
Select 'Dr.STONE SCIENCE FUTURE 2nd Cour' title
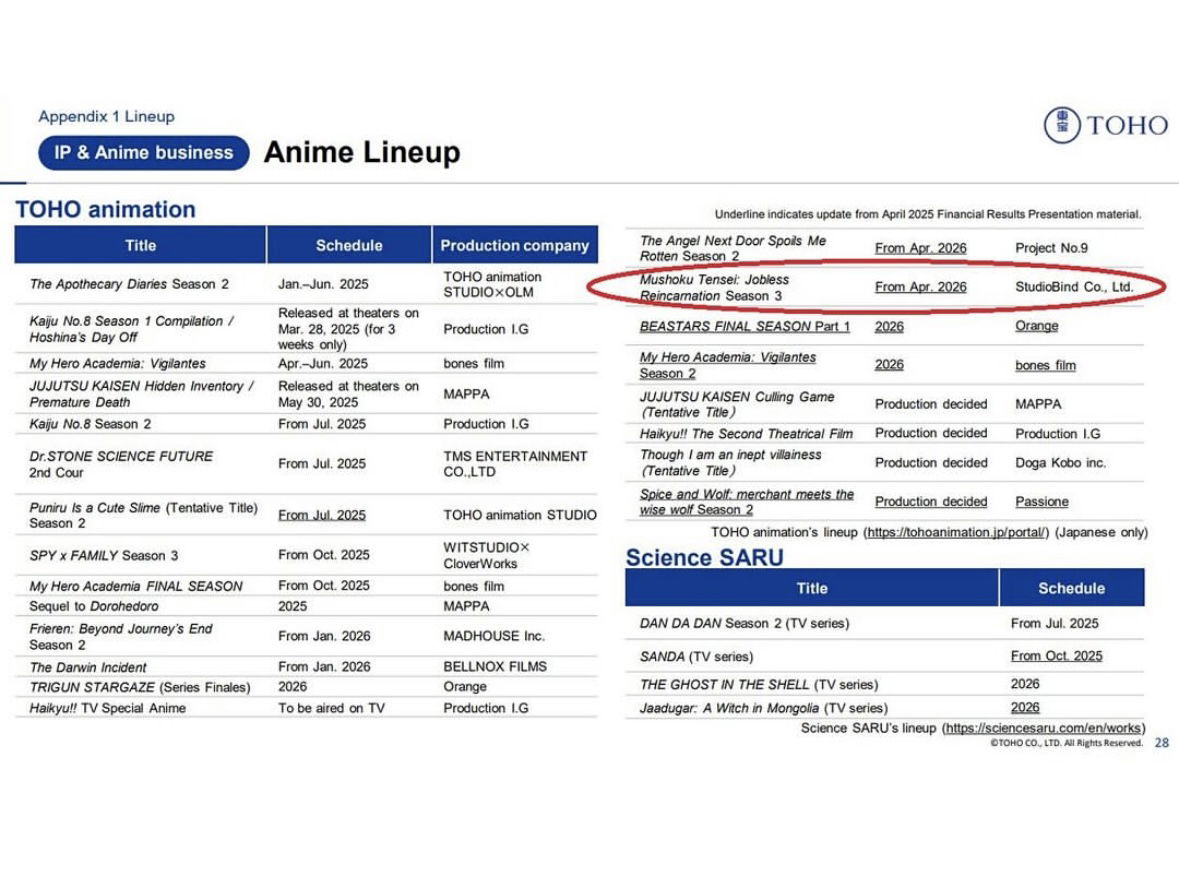(x=121, y=464)
